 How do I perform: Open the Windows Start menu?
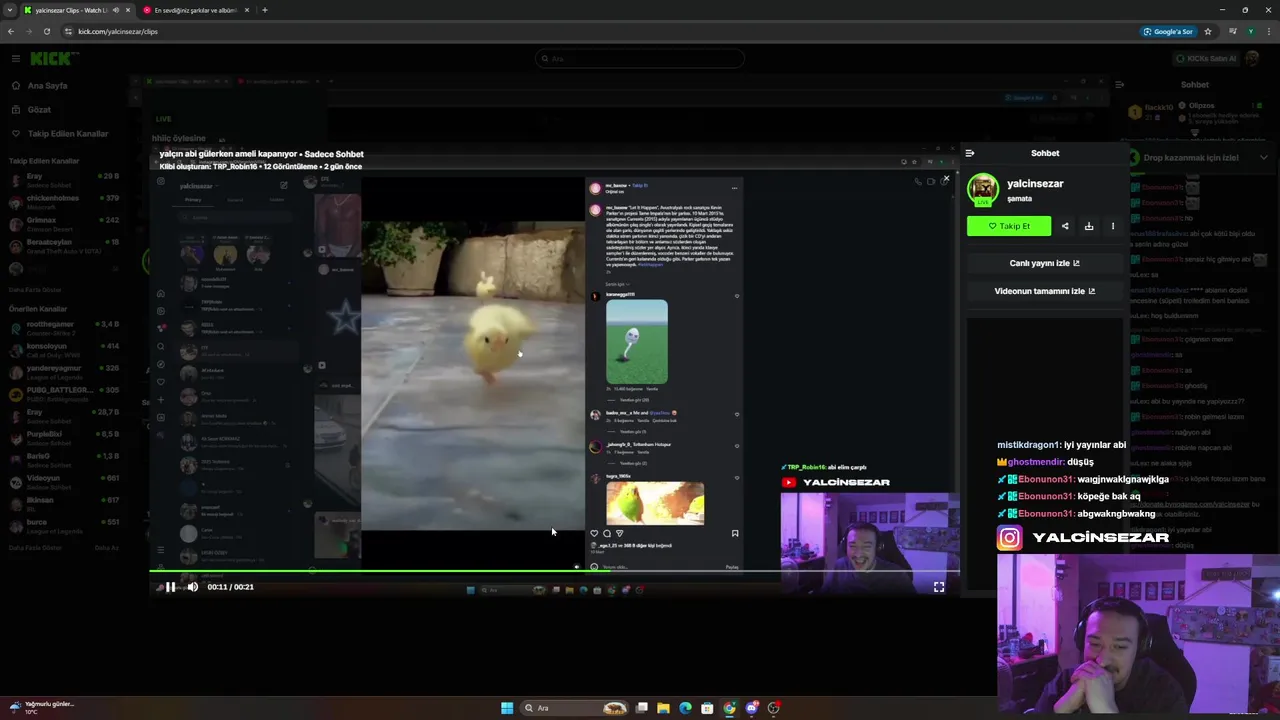507,708
